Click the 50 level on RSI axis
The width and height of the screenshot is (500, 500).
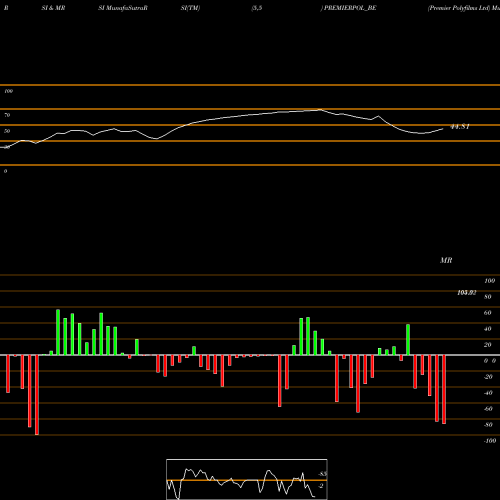tap(7, 131)
